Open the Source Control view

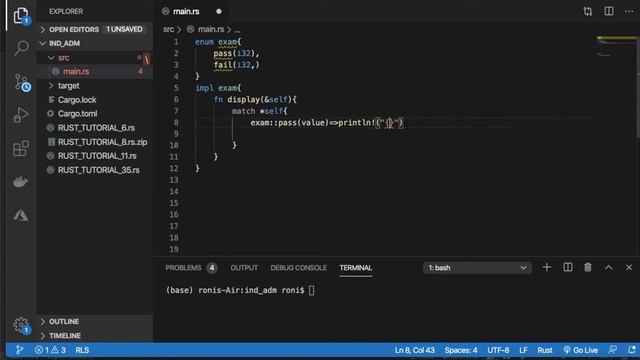tap(22, 82)
